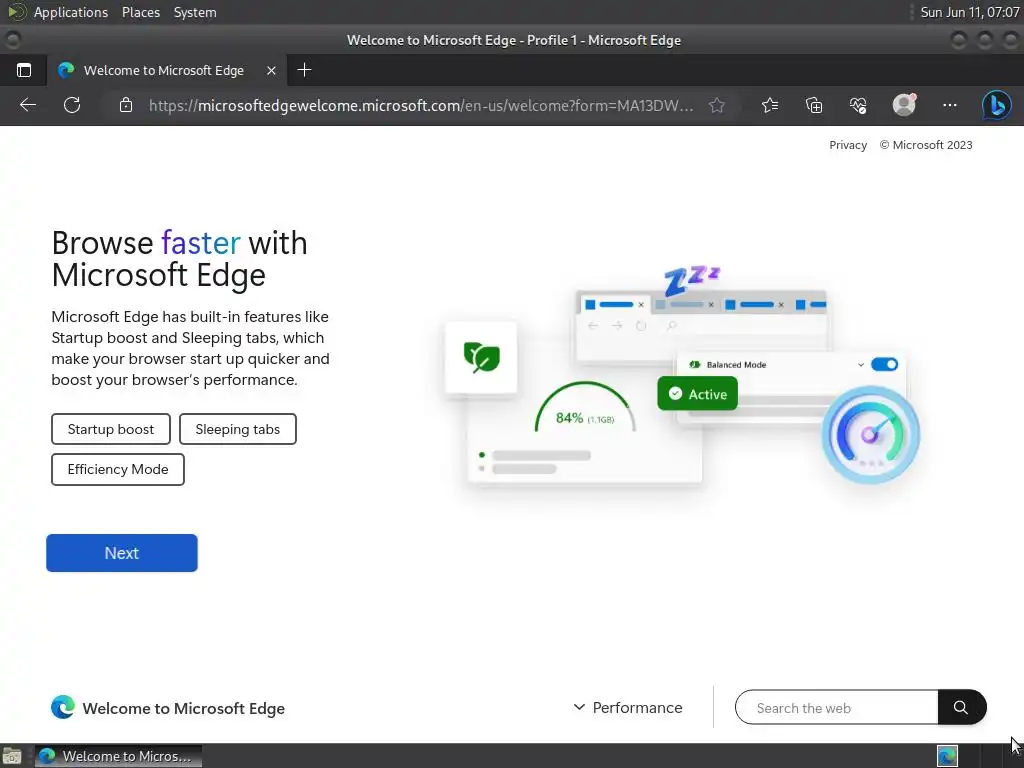Add page to favorites star icon
The height and width of the screenshot is (768, 1024).
[x=717, y=105]
